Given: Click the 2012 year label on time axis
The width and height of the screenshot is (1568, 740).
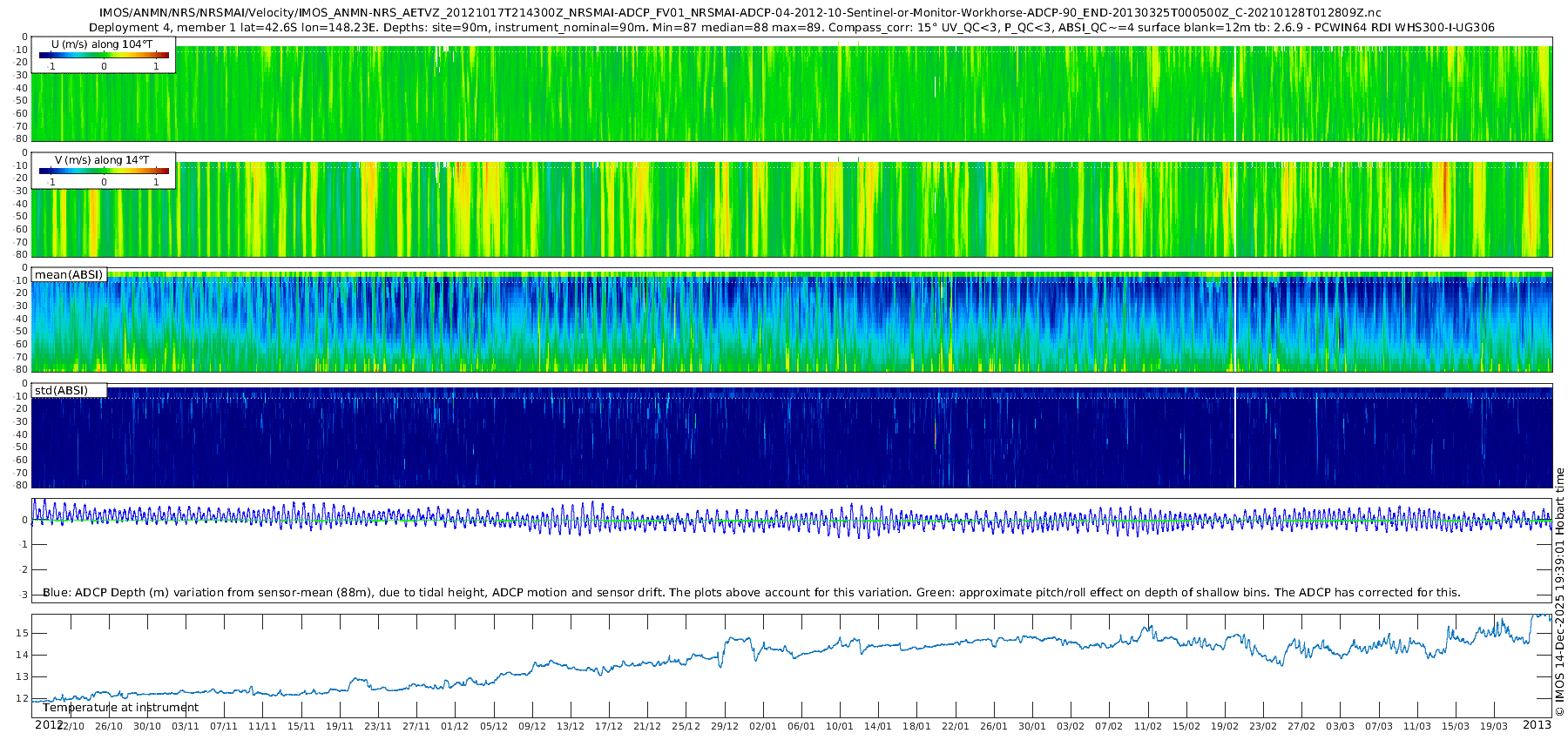Looking at the screenshot, I should click(49, 724).
